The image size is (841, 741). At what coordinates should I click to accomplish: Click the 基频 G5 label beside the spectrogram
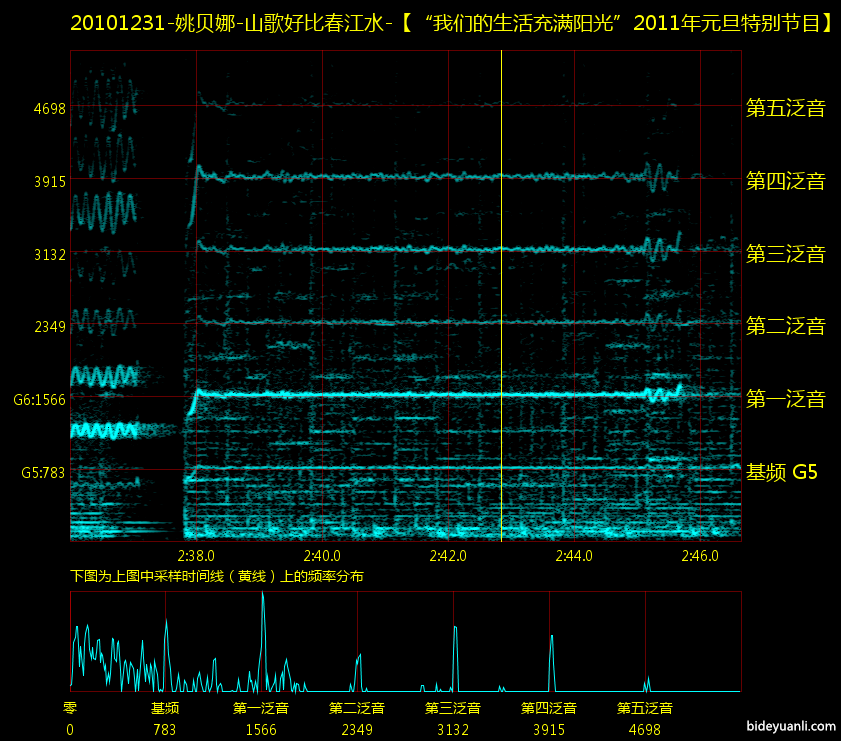click(x=782, y=472)
